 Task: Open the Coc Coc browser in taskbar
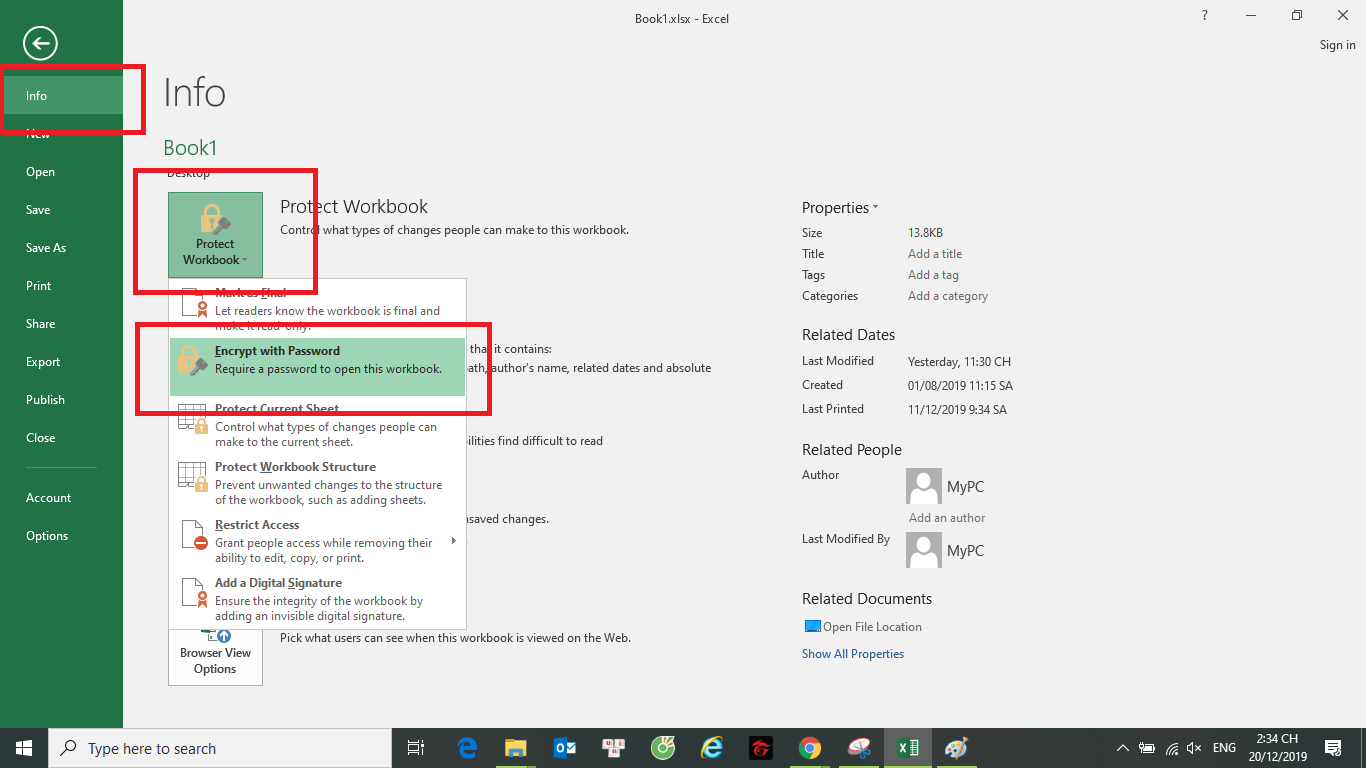(x=663, y=748)
